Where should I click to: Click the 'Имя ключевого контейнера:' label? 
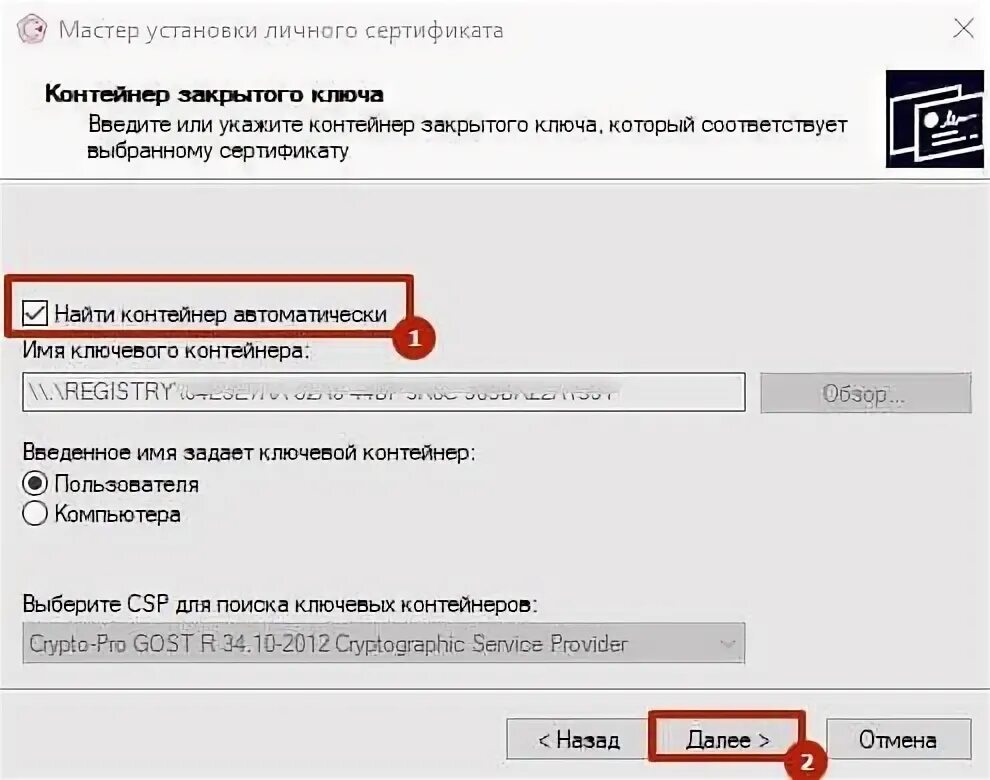[166, 351]
